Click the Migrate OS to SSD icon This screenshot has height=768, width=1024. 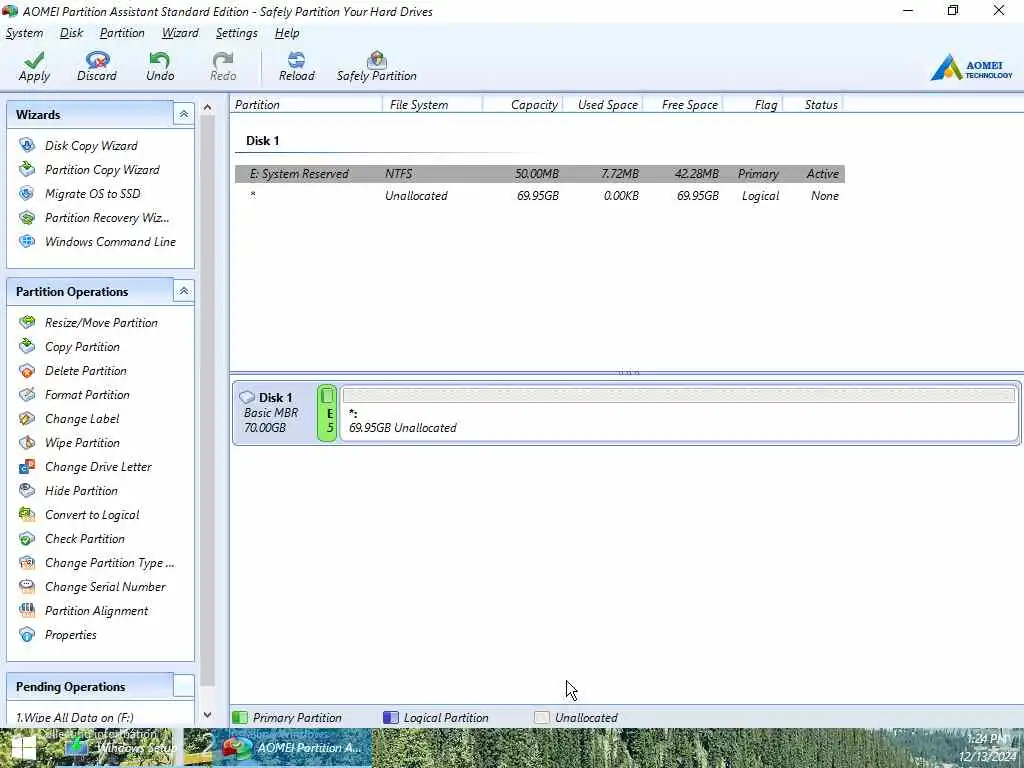pyautogui.click(x=27, y=193)
